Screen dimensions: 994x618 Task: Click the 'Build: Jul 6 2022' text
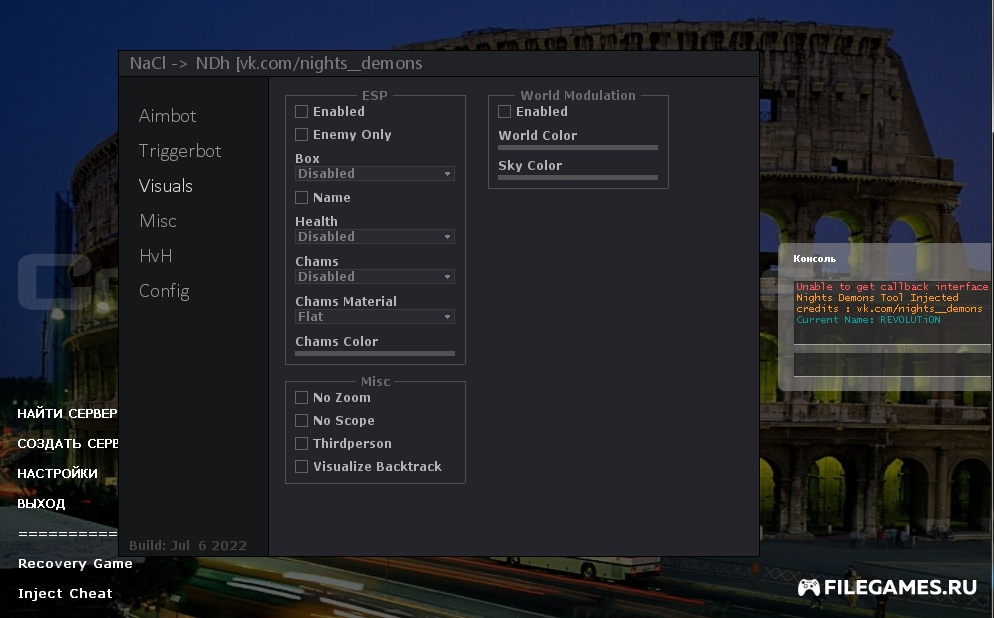[x=188, y=545]
